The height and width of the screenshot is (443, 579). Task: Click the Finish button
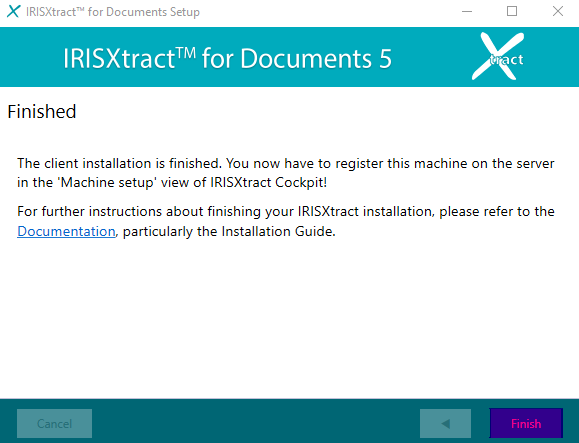526,423
